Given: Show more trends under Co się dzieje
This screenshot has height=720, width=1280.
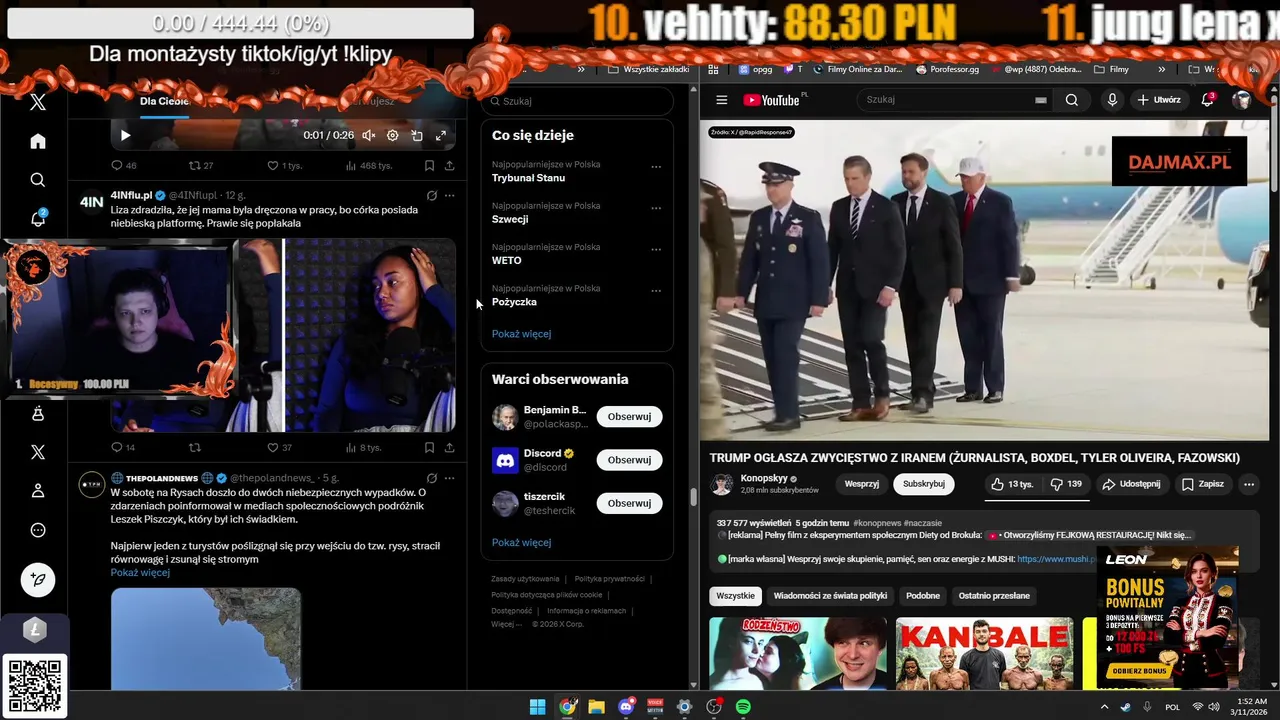Looking at the screenshot, I should point(521,334).
